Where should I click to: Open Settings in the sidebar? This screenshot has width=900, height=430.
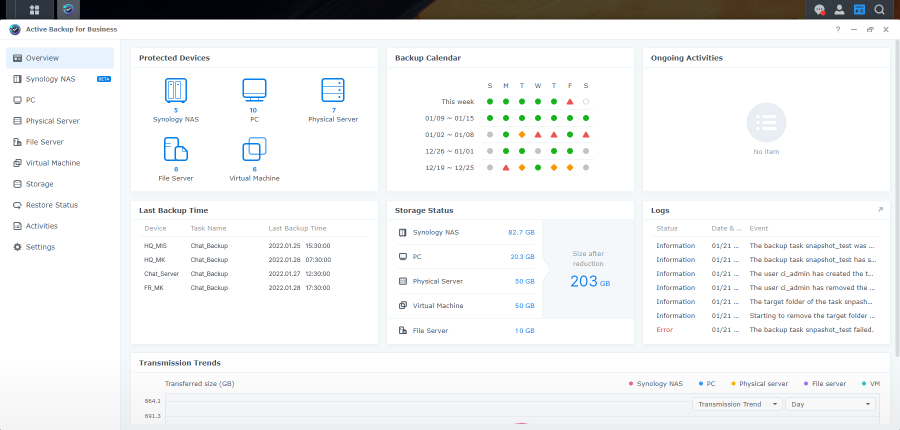click(60, 247)
